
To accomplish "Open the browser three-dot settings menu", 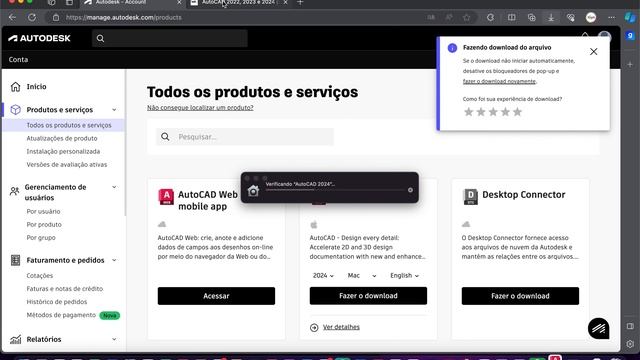I will 611,18.
